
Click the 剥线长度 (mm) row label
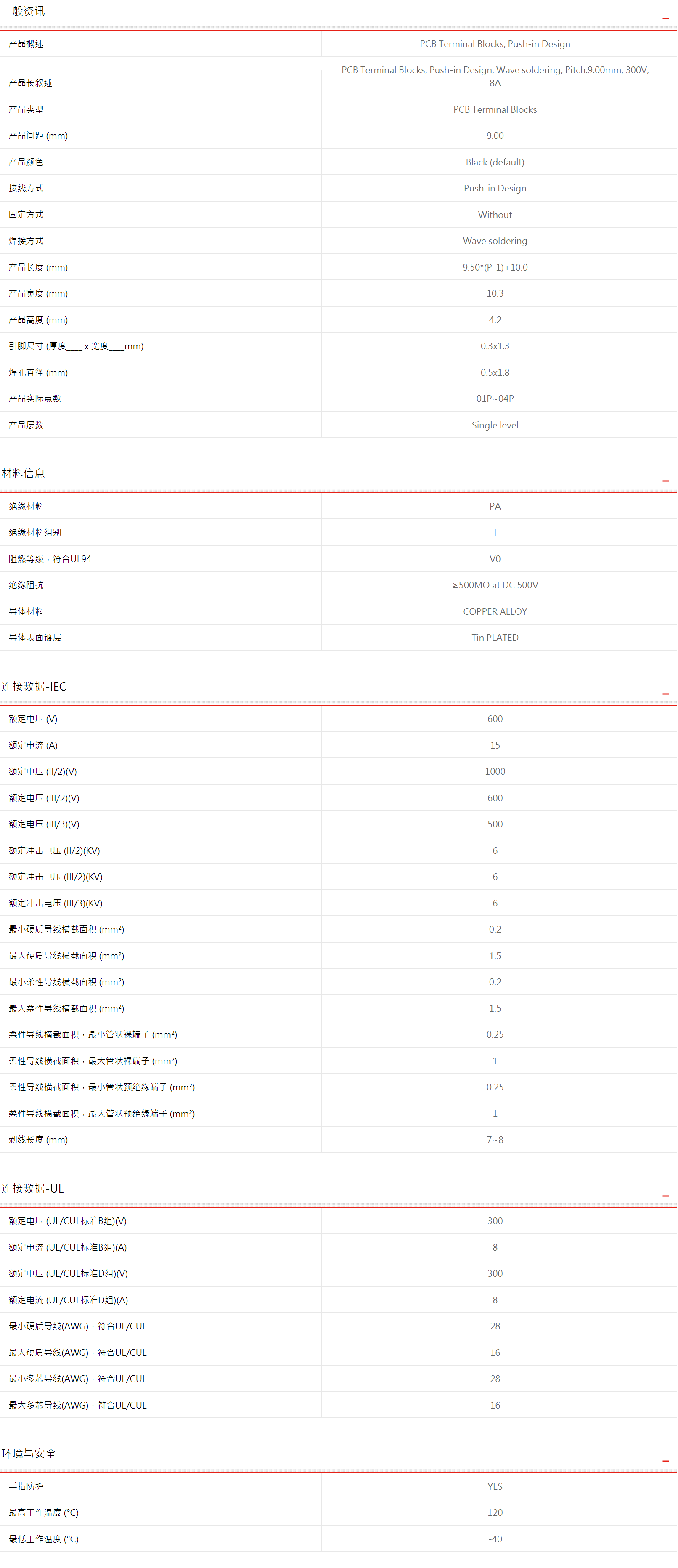point(38,1140)
